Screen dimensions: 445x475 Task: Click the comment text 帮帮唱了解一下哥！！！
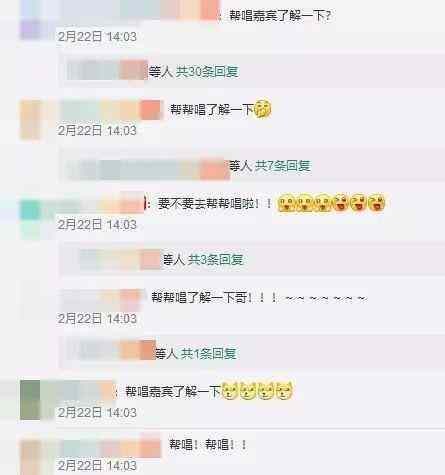point(215,297)
